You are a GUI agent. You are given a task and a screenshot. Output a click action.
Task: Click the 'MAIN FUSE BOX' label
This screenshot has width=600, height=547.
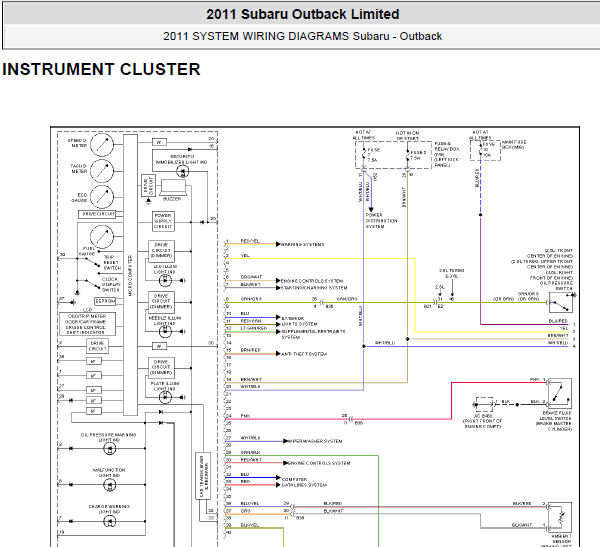pos(514,144)
